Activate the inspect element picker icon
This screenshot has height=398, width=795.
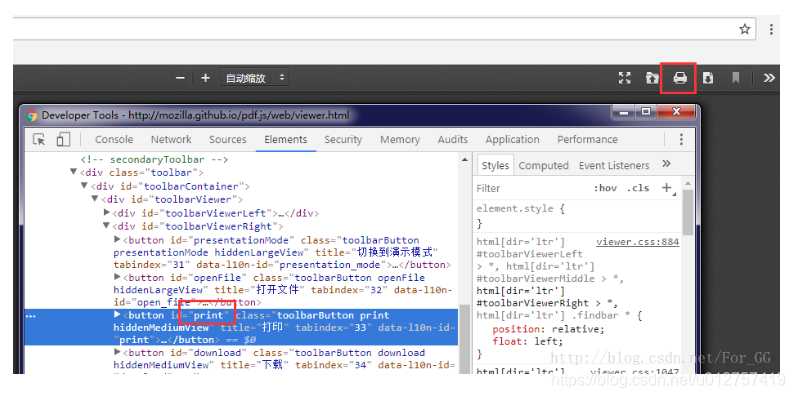point(39,139)
